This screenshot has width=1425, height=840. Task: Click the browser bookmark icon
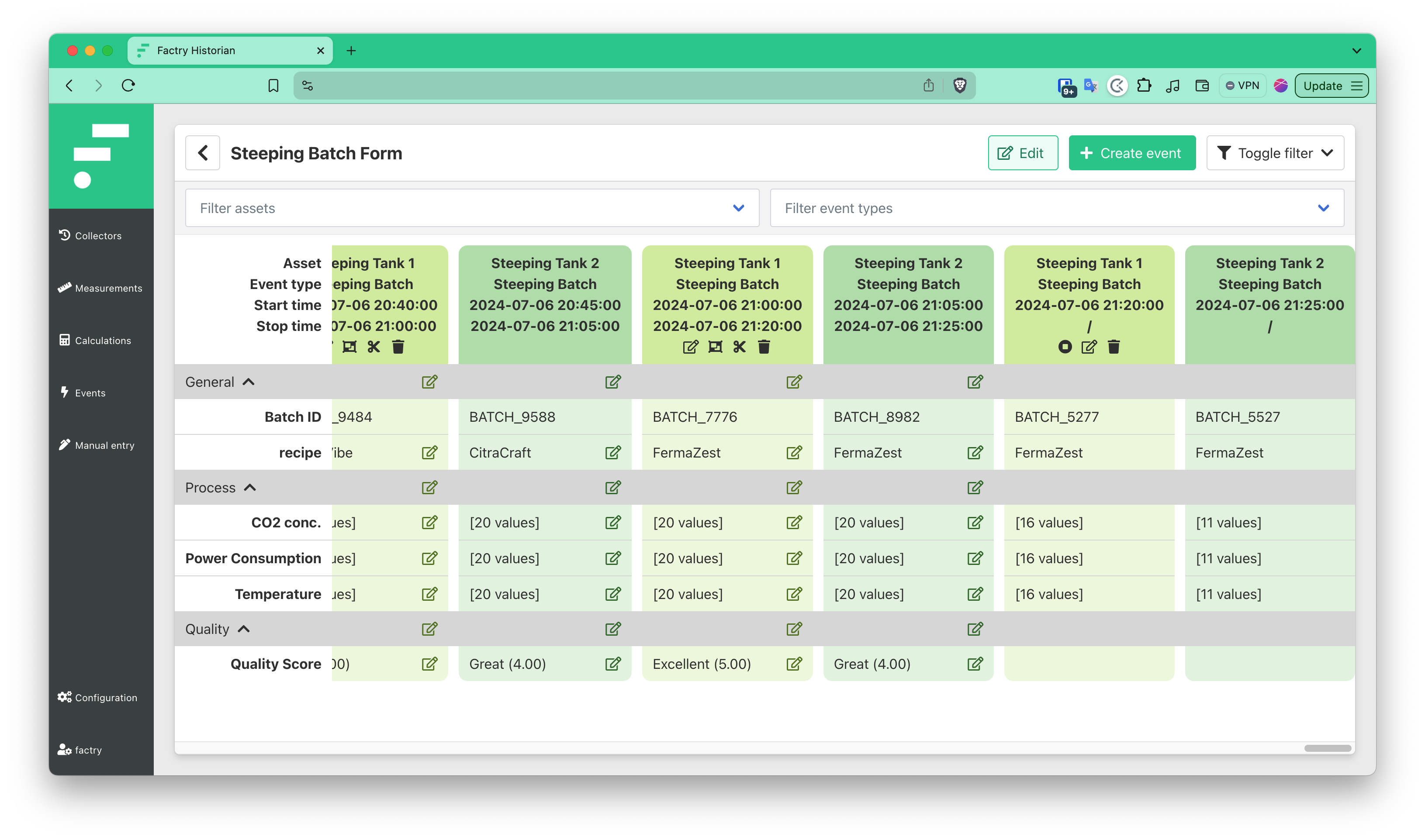273,86
